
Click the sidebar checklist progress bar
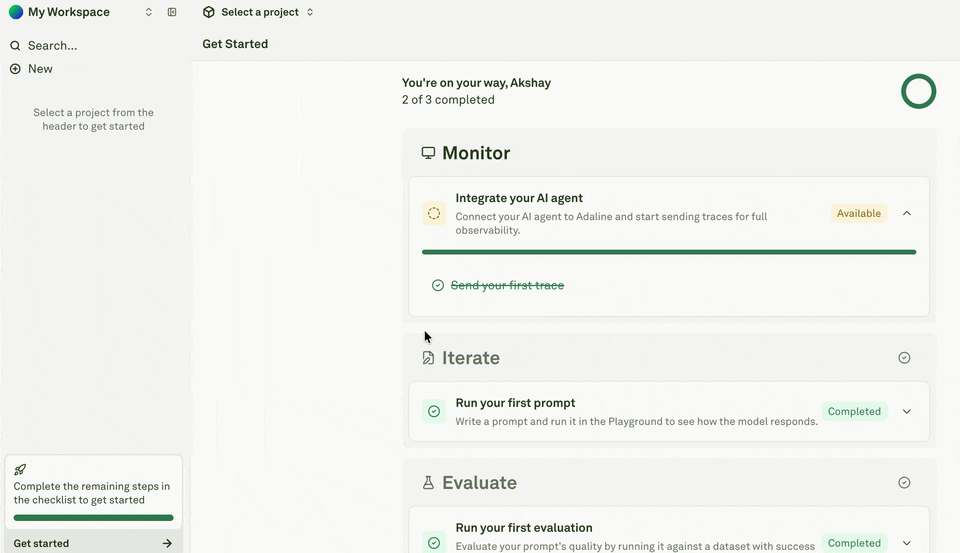pyautogui.click(x=94, y=517)
